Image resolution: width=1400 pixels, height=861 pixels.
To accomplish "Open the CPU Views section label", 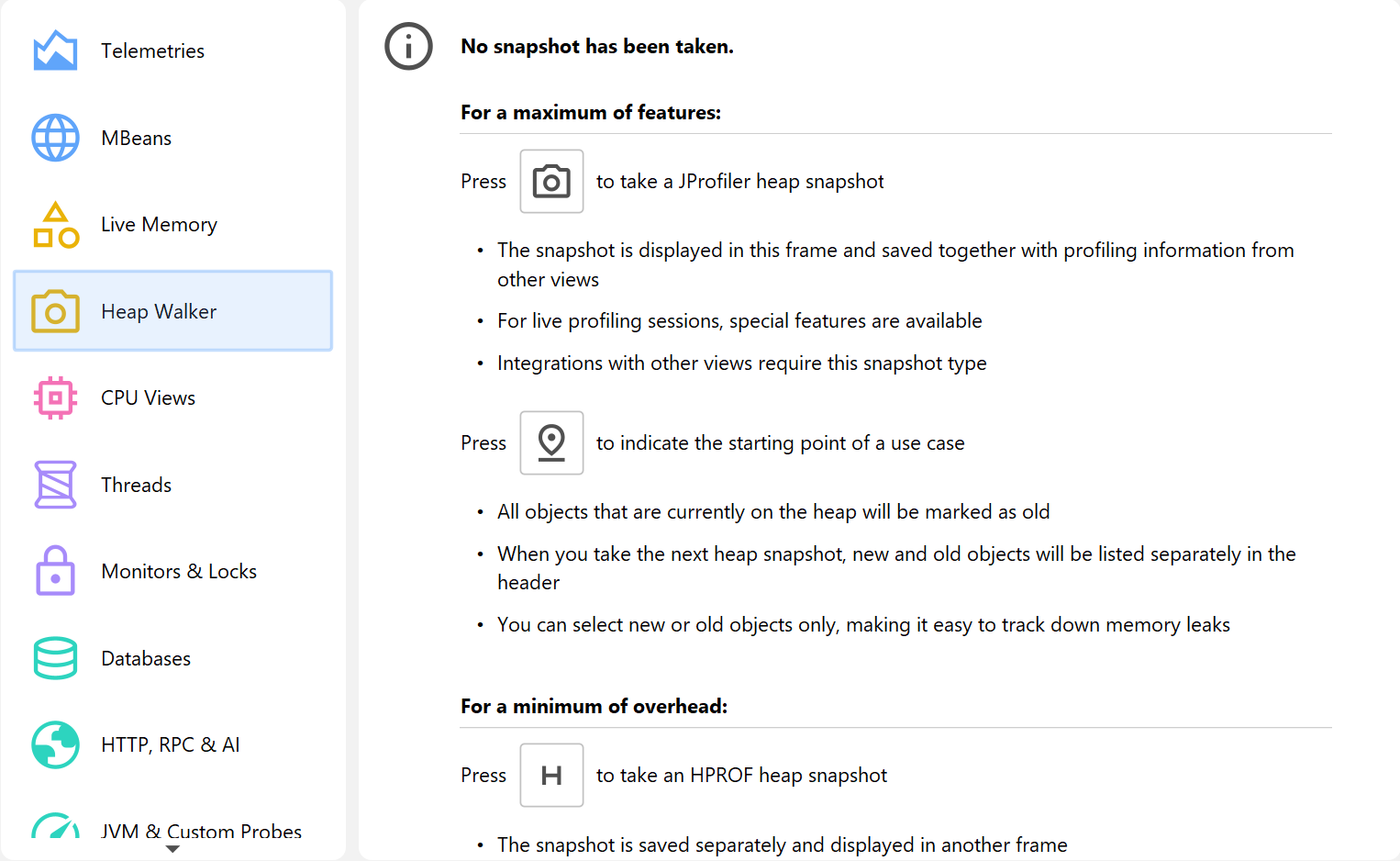I will 148,398.
